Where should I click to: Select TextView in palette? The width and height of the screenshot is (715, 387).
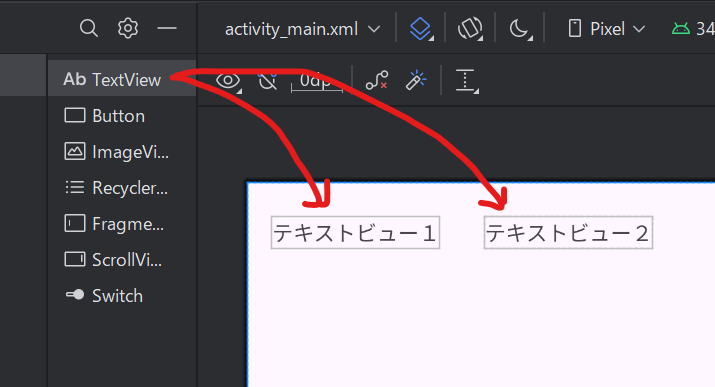[122, 79]
